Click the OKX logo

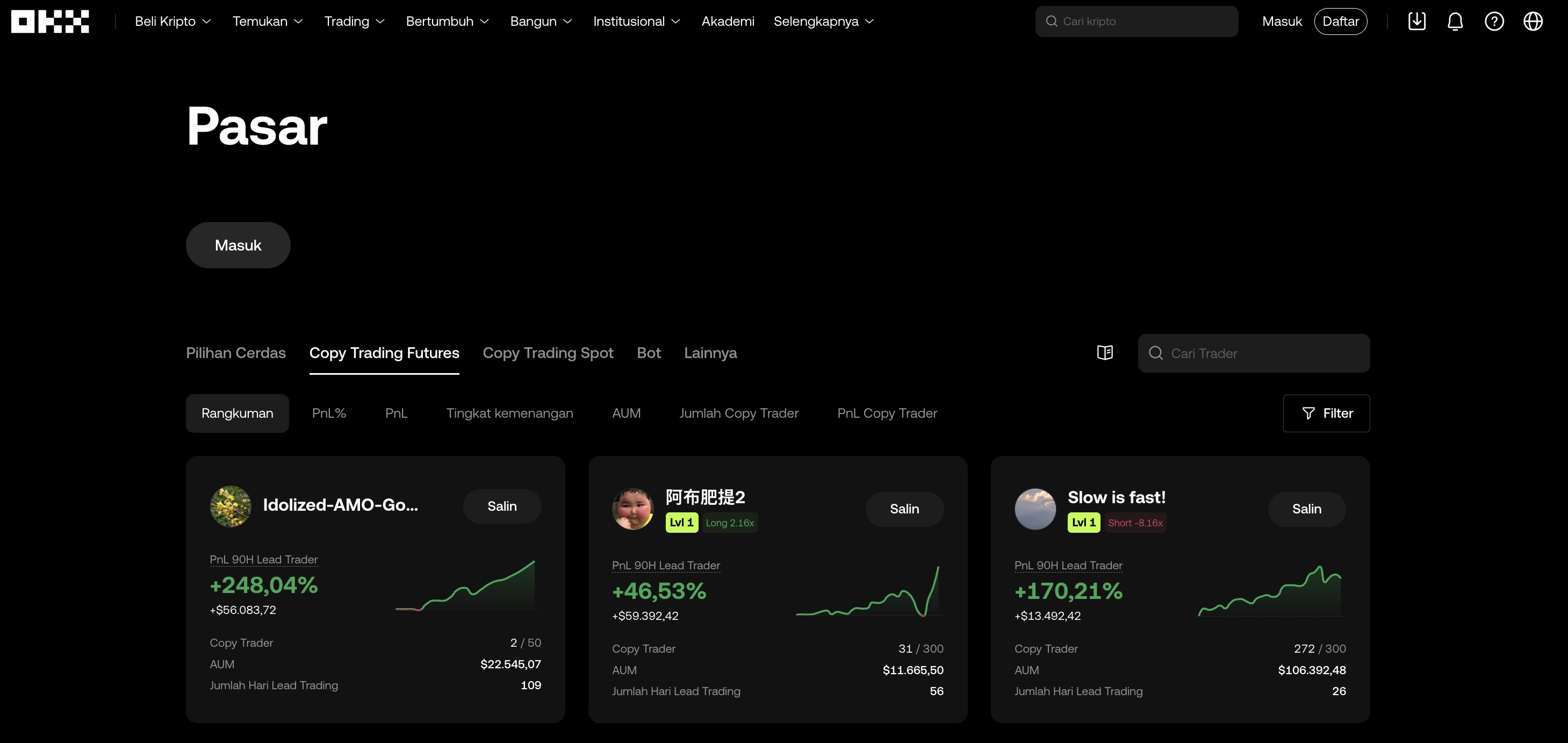[x=49, y=21]
